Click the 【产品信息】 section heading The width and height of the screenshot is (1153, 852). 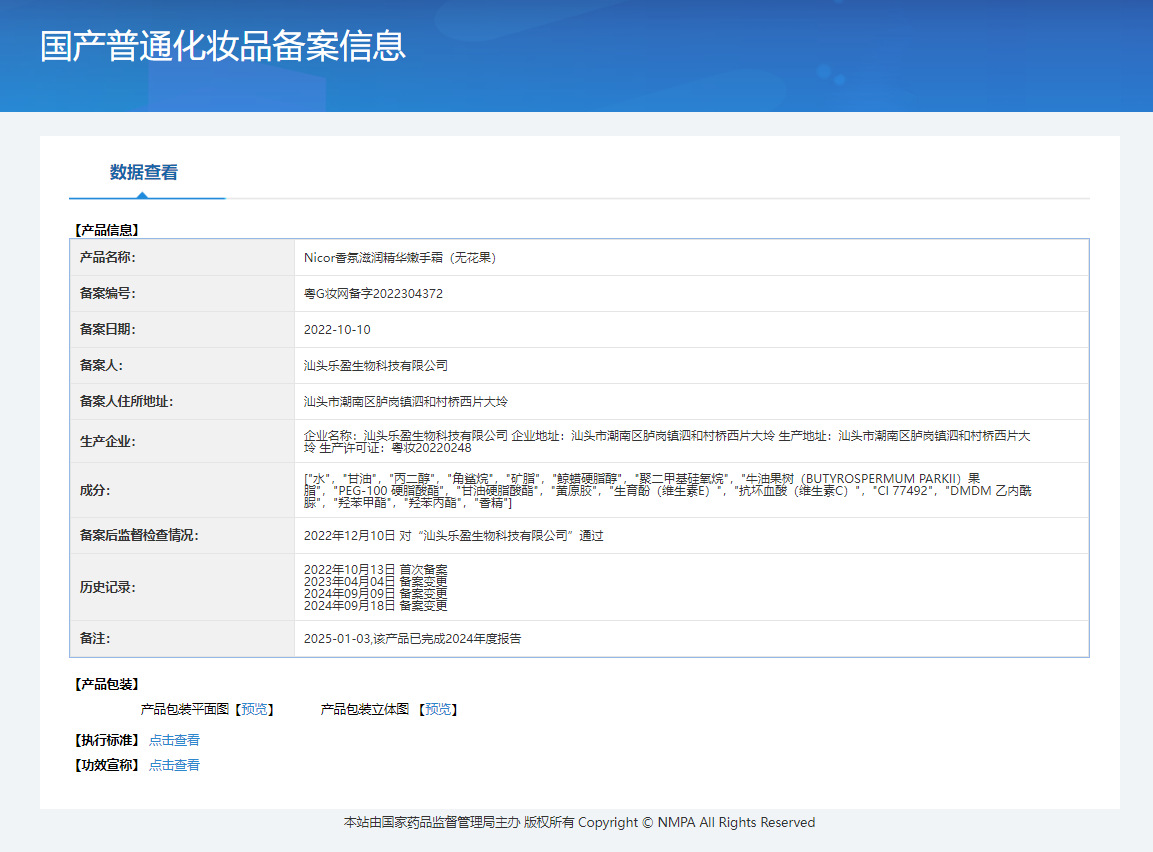107,230
